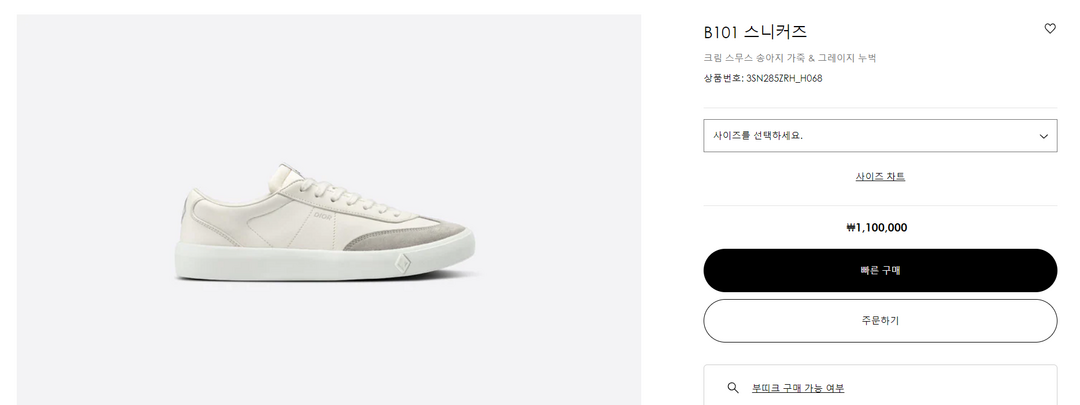Check 부띠크 구매 가능 여부 link
The height and width of the screenshot is (405, 1080).
click(798, 388)
